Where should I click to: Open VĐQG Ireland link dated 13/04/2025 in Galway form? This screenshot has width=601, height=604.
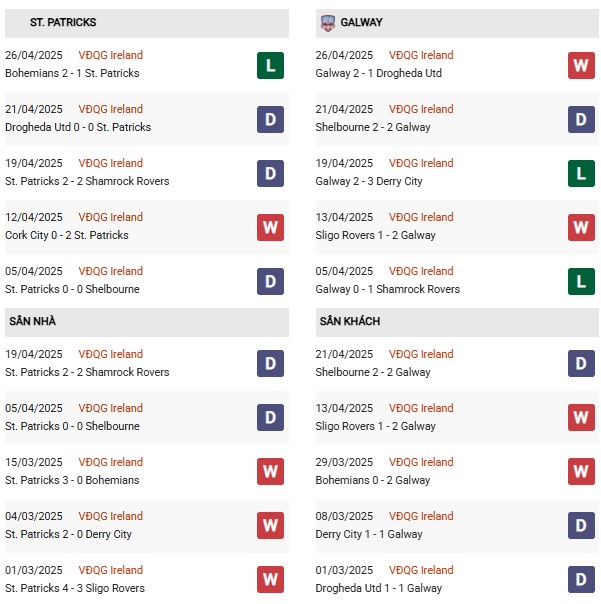click(x=421, y=217)
